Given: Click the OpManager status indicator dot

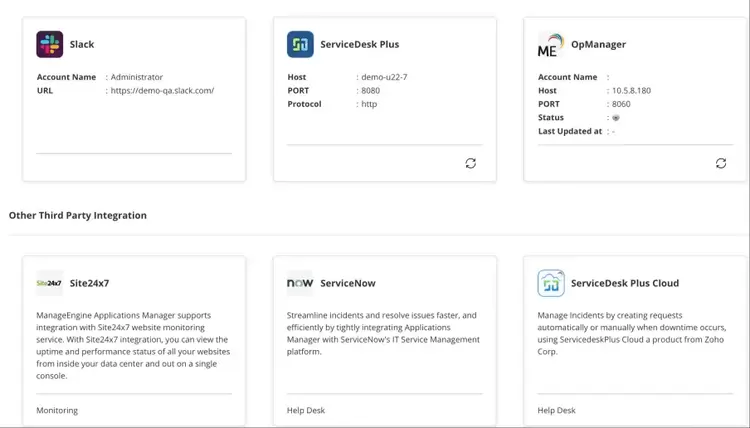Looking at the screenshot, I should coord(616,118).
